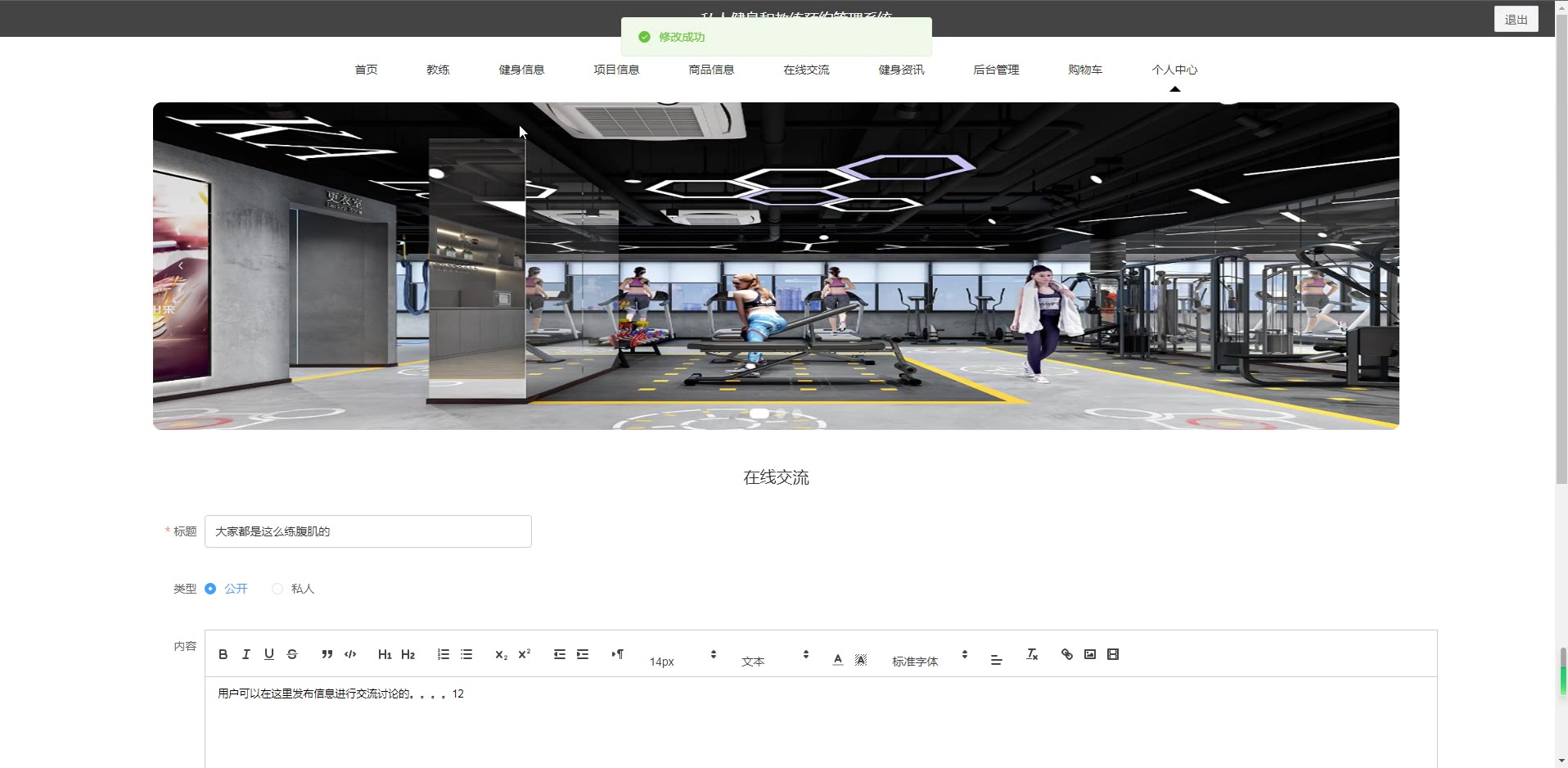This screenshot has width=1568, height=768.
Task: Toggle bold formatting in editor
Action: click(x=223, y=654)
